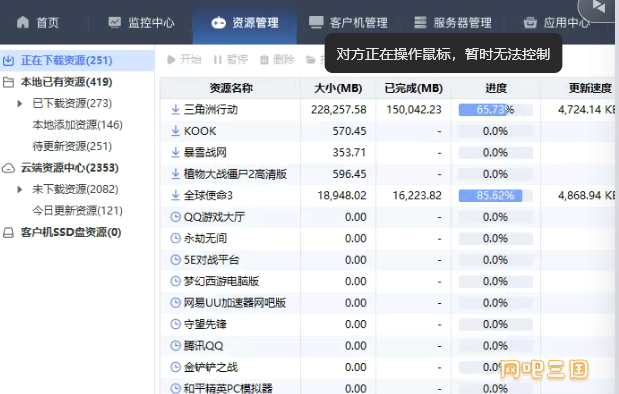Click the folder icon beside 本地已有资源
Viewport: 619px width, 394px height.
pyautogui.click(x=8, y=82)
